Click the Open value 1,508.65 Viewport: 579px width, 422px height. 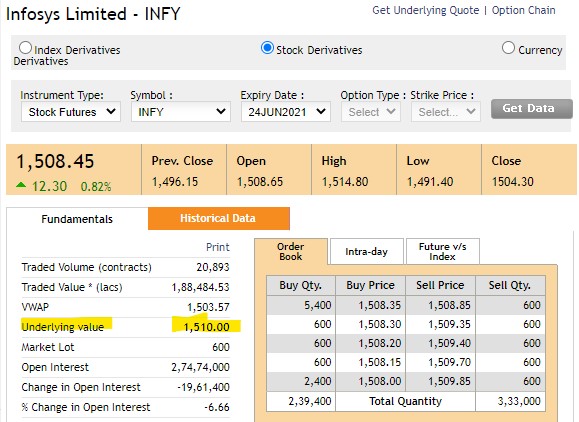[x=260, y=182]
